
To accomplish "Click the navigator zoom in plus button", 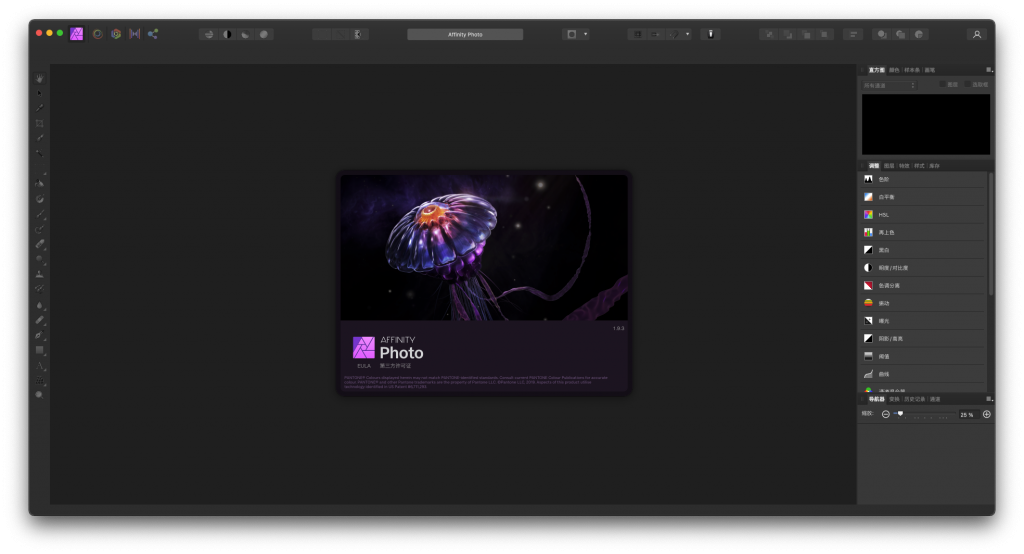I will coord(987,414).
